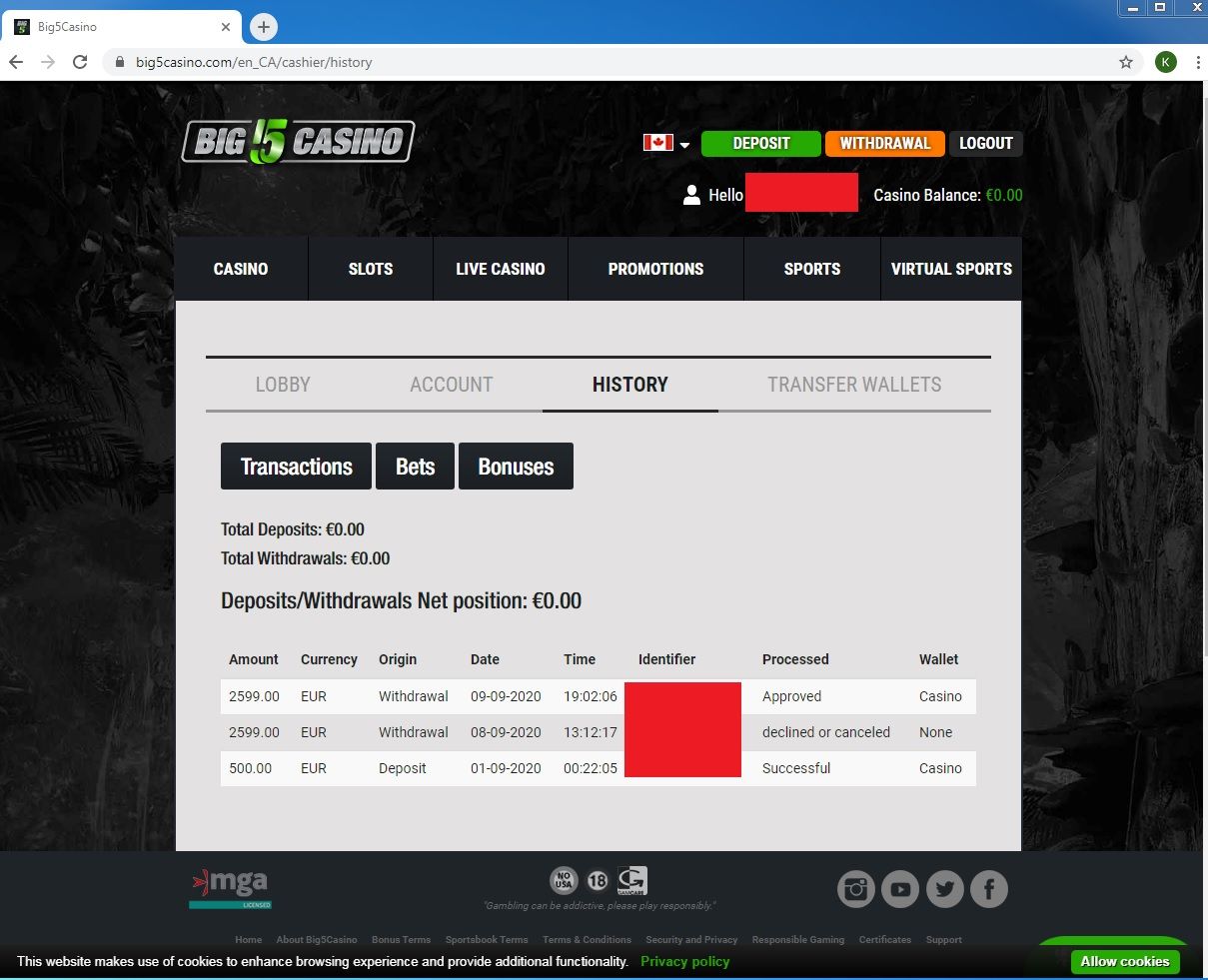The width and height of the screenshot is (1208, 980).
Task: Select the History tab
Action: 630,385
